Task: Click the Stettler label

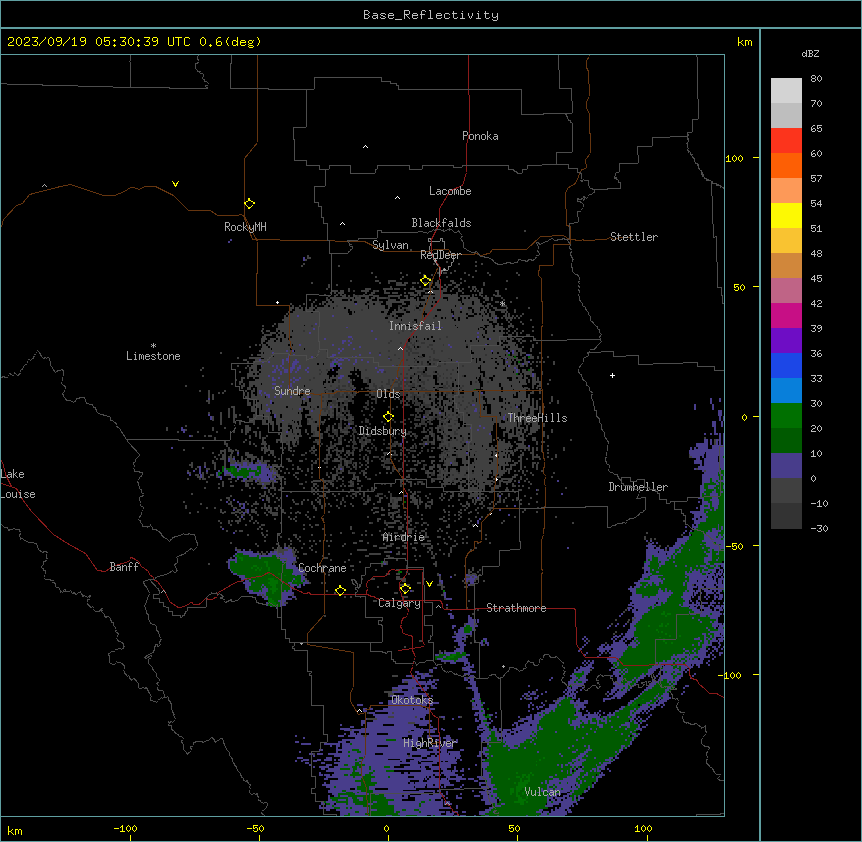Action: [634, 237]
